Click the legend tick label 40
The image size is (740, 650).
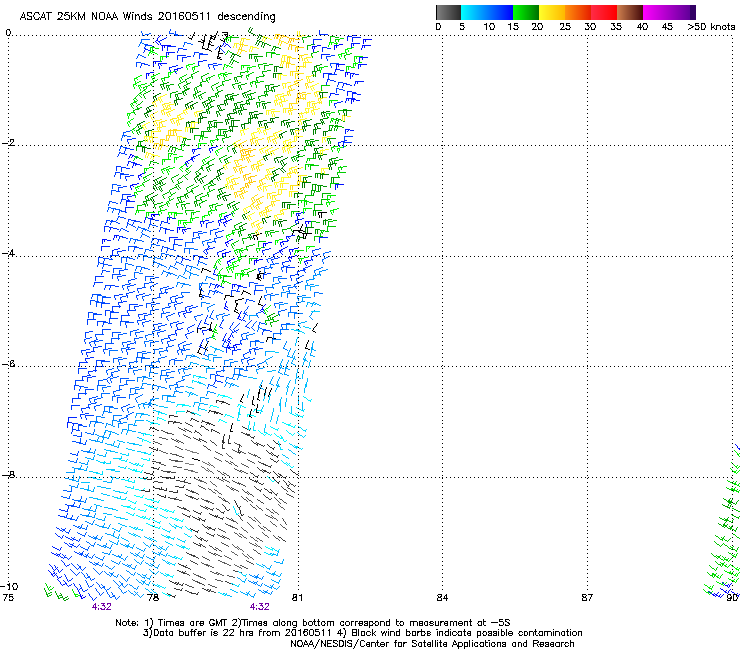(642, 27)
